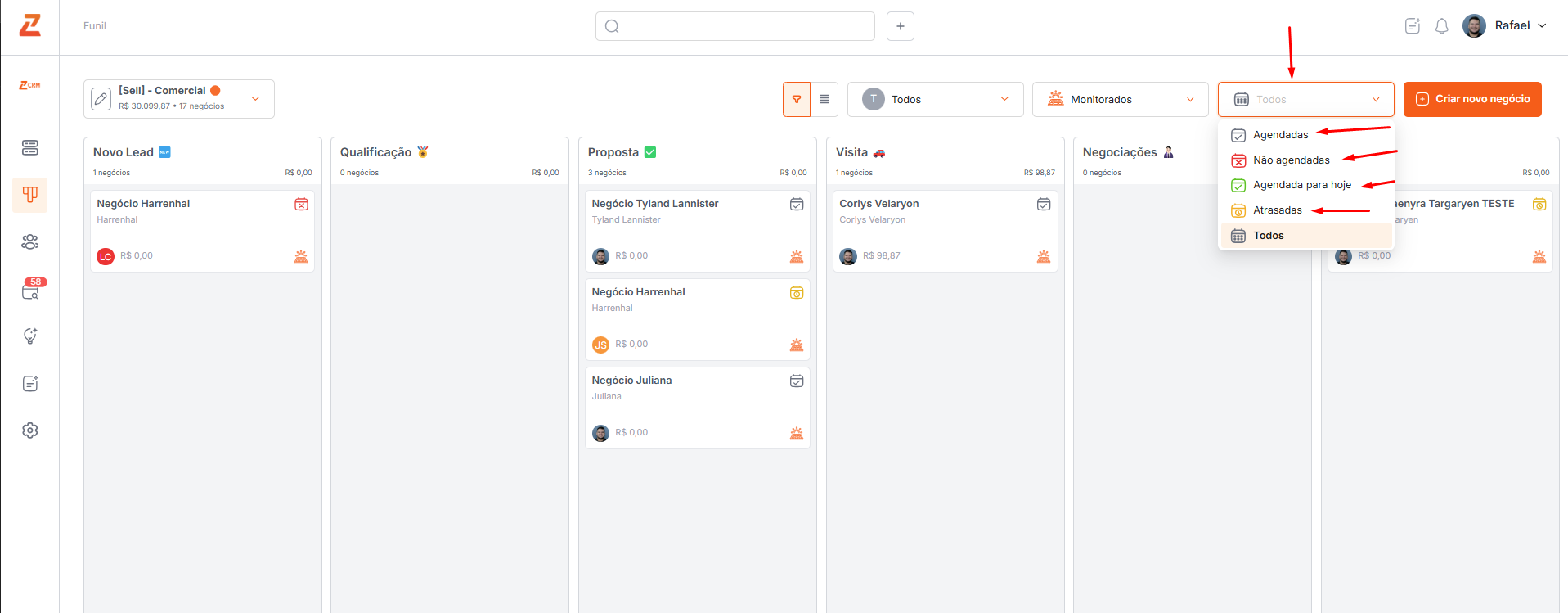Open Negócio Tyland Lannister deal
Image resolution: width=1568 pixels, height=613 pixels.
655,204
